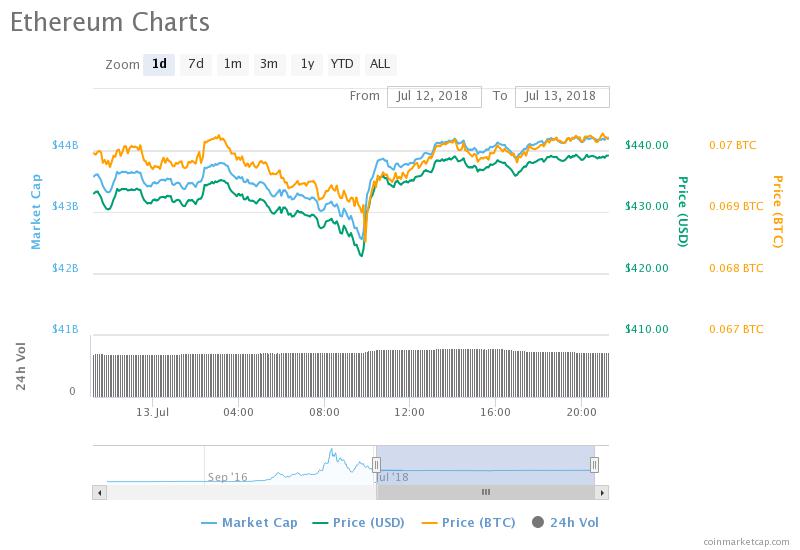Click the vertical Market Cap axis title

point(36,212)
